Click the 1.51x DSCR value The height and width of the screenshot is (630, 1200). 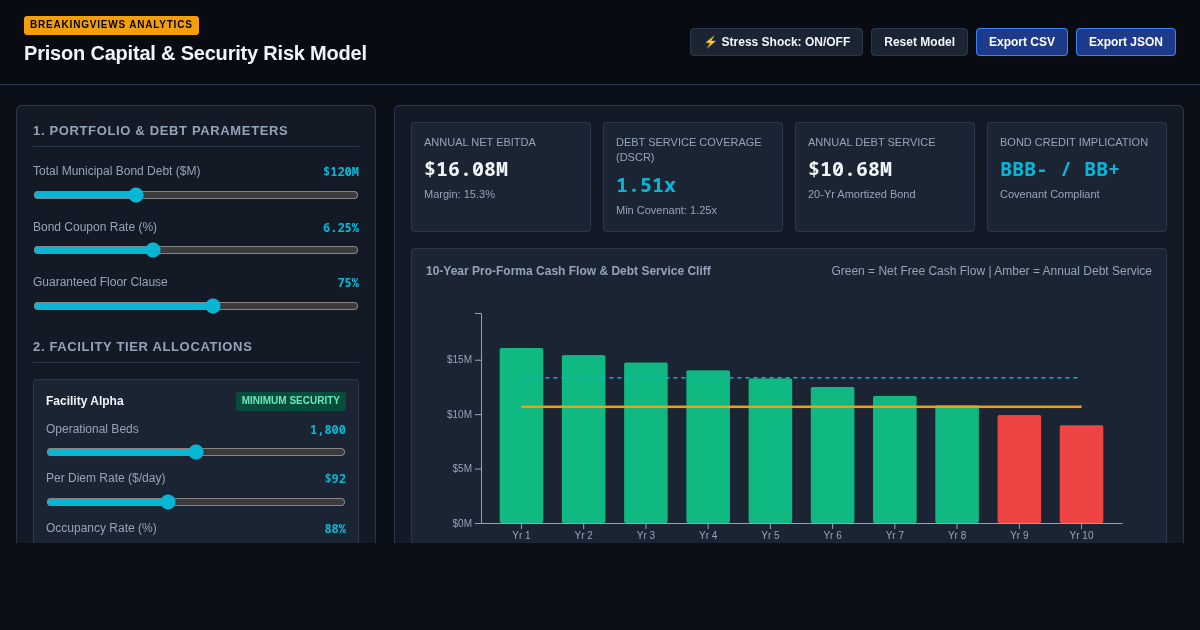pyautogui.click(x=646, y=185)
